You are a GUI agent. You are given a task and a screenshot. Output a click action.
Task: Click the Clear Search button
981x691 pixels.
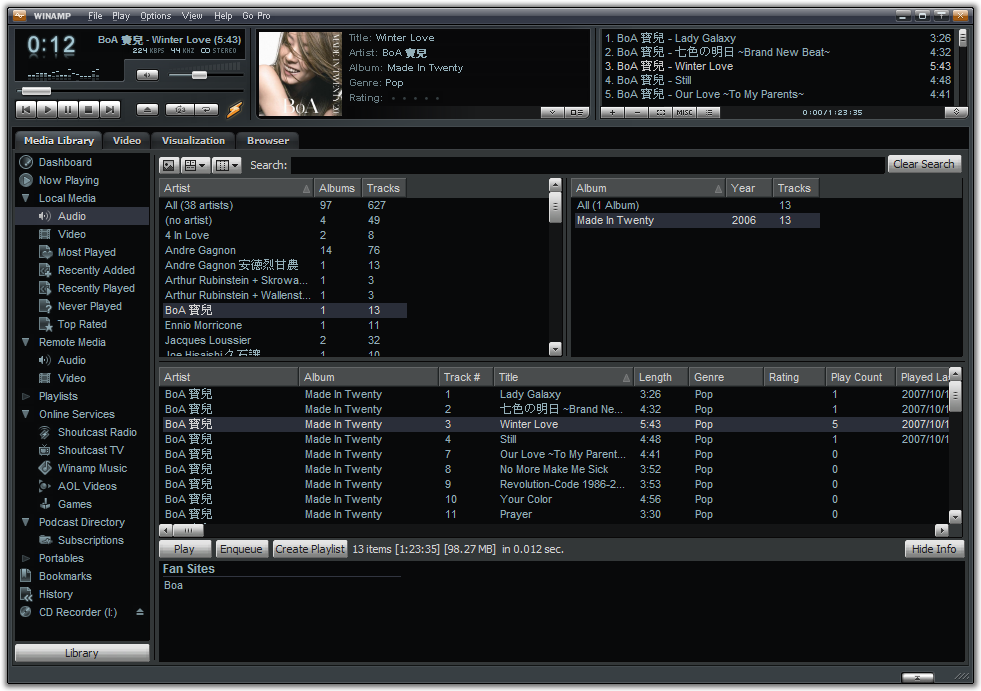pos(923,164)
